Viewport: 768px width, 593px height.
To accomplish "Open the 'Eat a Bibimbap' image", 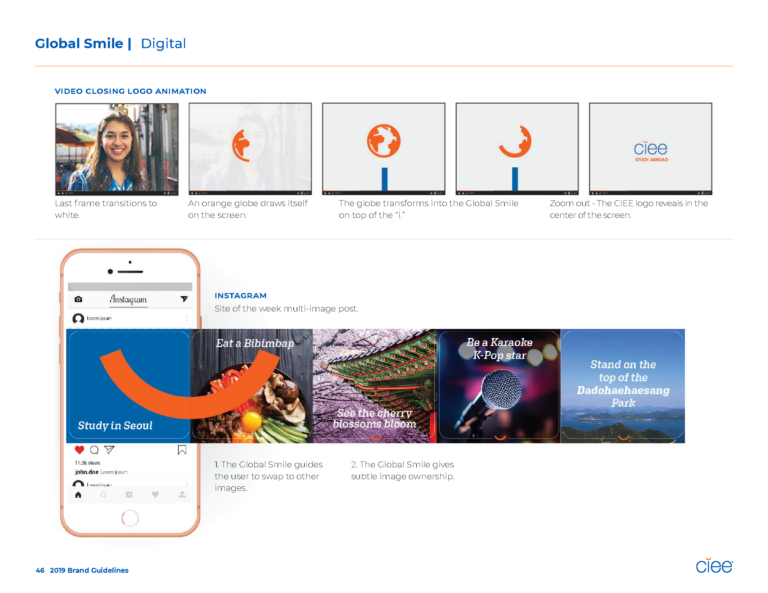I will coord(252,386).
